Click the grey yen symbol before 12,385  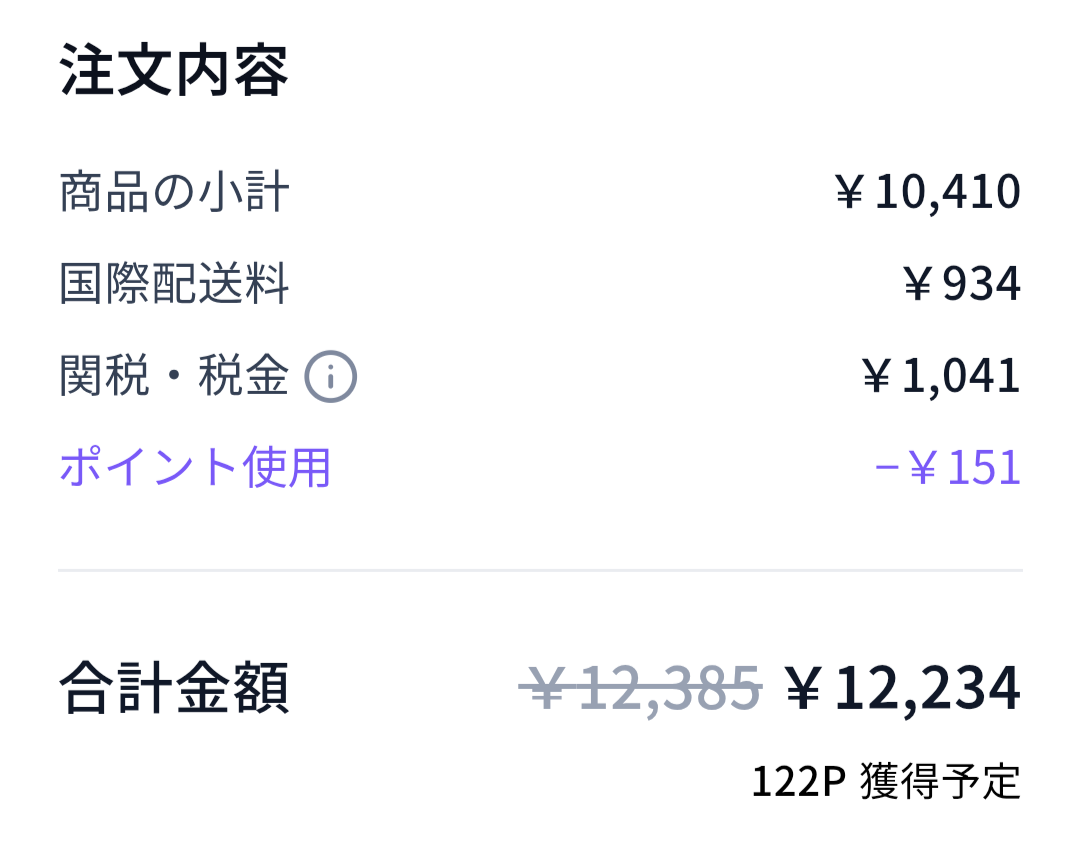tap(547, 688)
